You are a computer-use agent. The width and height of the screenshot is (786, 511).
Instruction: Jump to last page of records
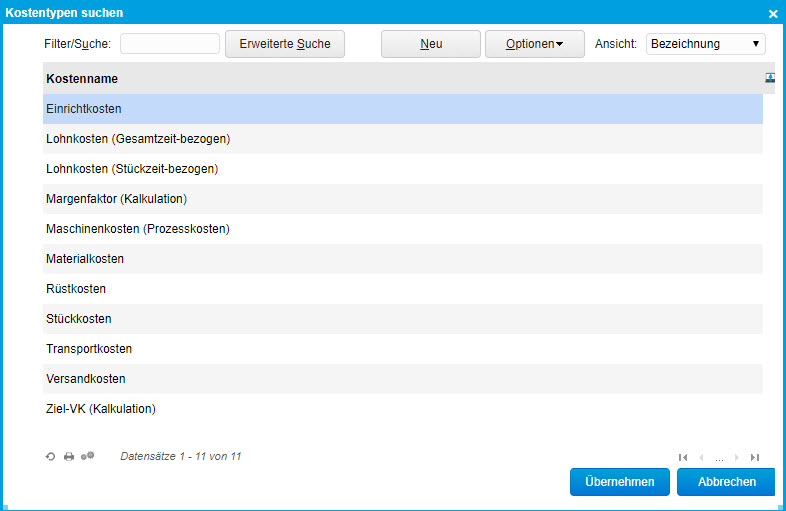tap(755, 457)
